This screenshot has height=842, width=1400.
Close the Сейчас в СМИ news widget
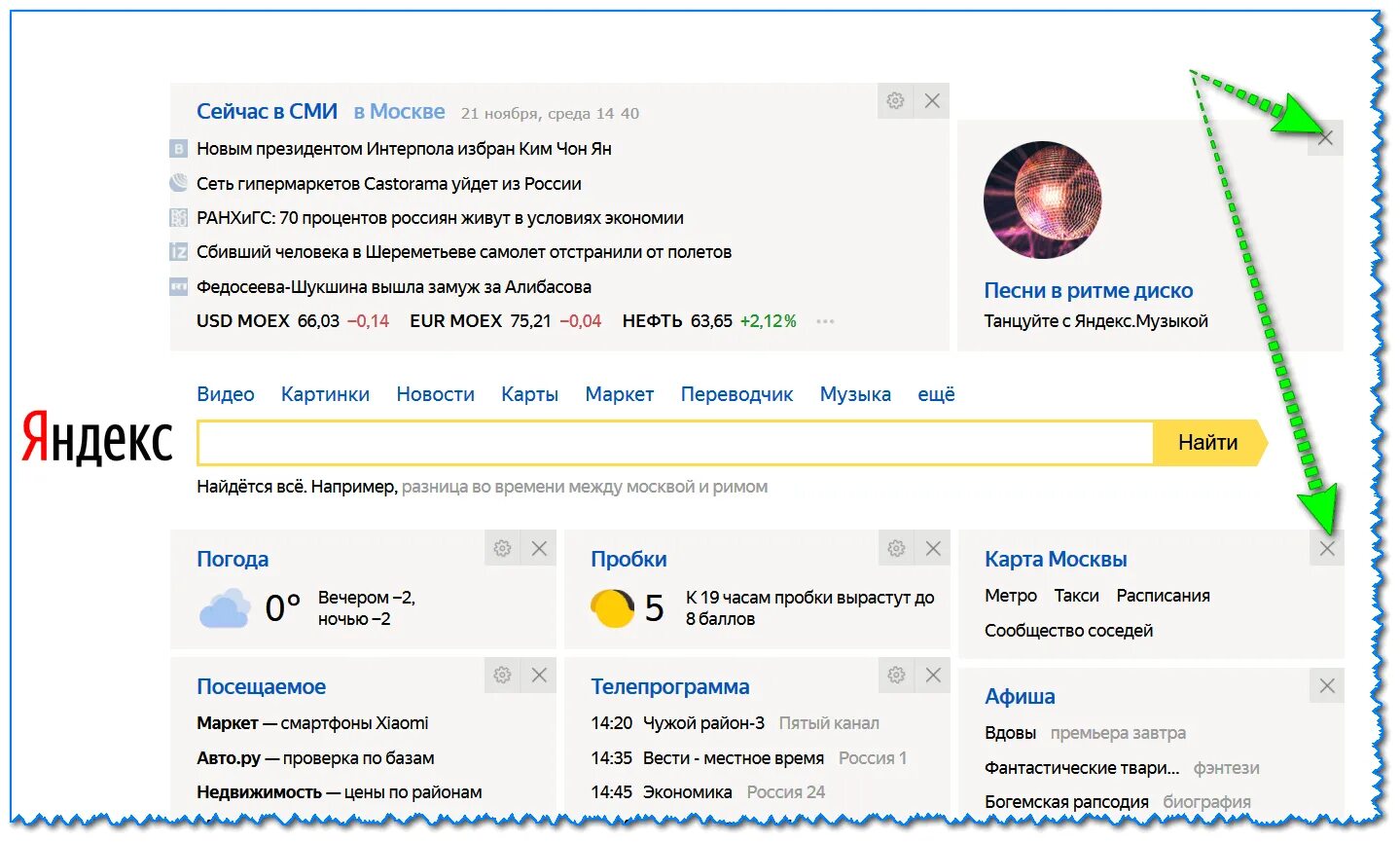coord(932,100)
